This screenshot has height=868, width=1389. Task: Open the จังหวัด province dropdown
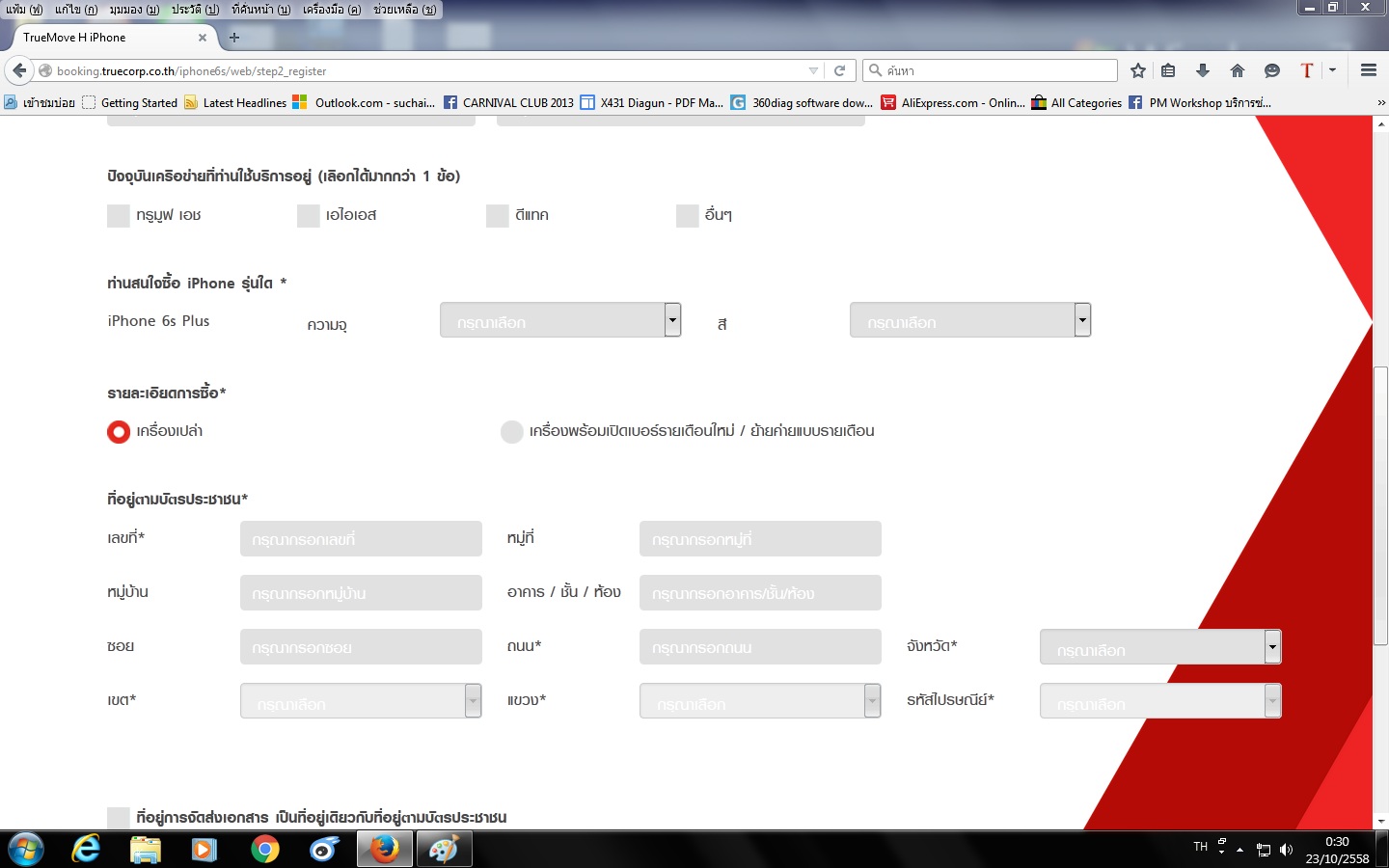click(1160, 647)
